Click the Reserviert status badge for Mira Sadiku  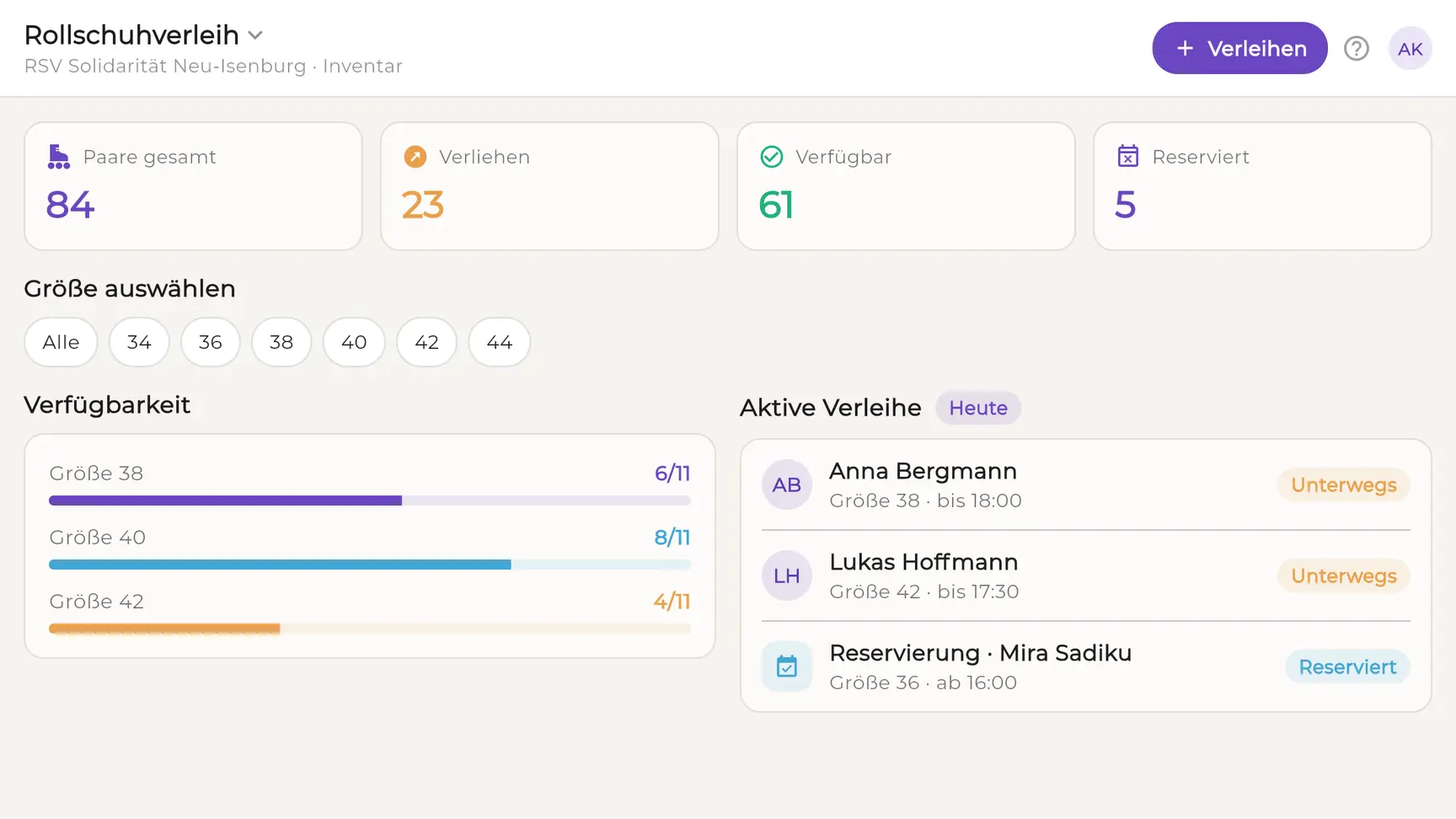(x=1347, y=666)
